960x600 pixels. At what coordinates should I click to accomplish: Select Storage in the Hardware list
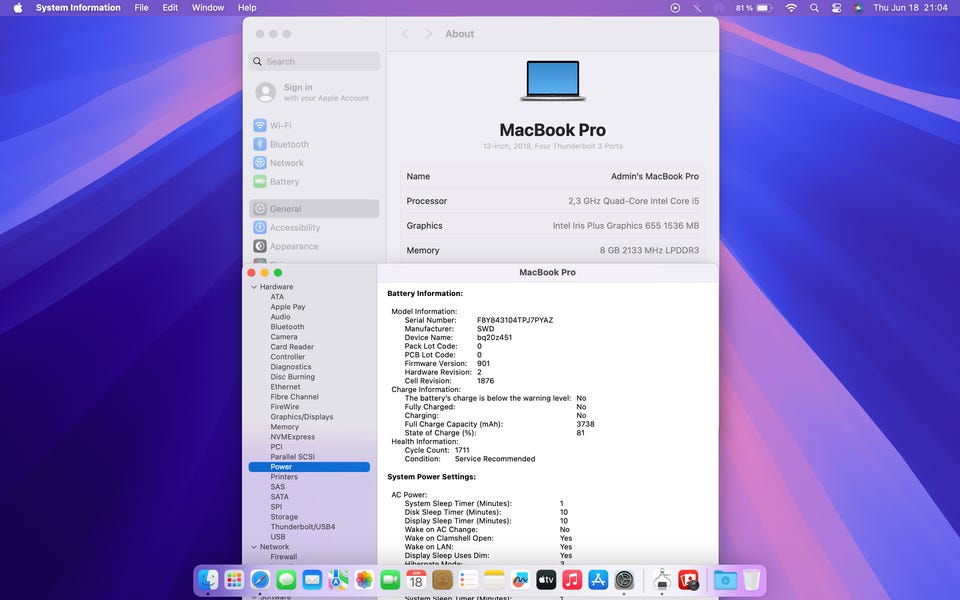[x=284, y=517]
